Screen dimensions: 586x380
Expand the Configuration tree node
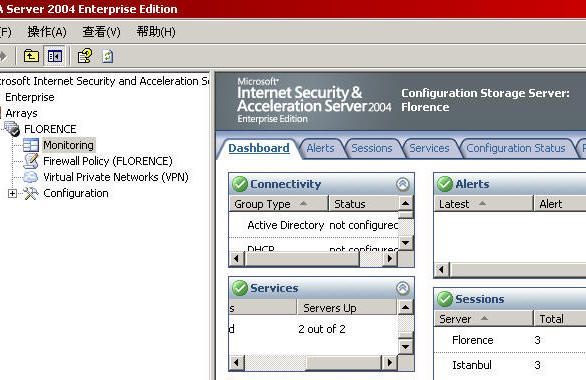click(12, 193)
